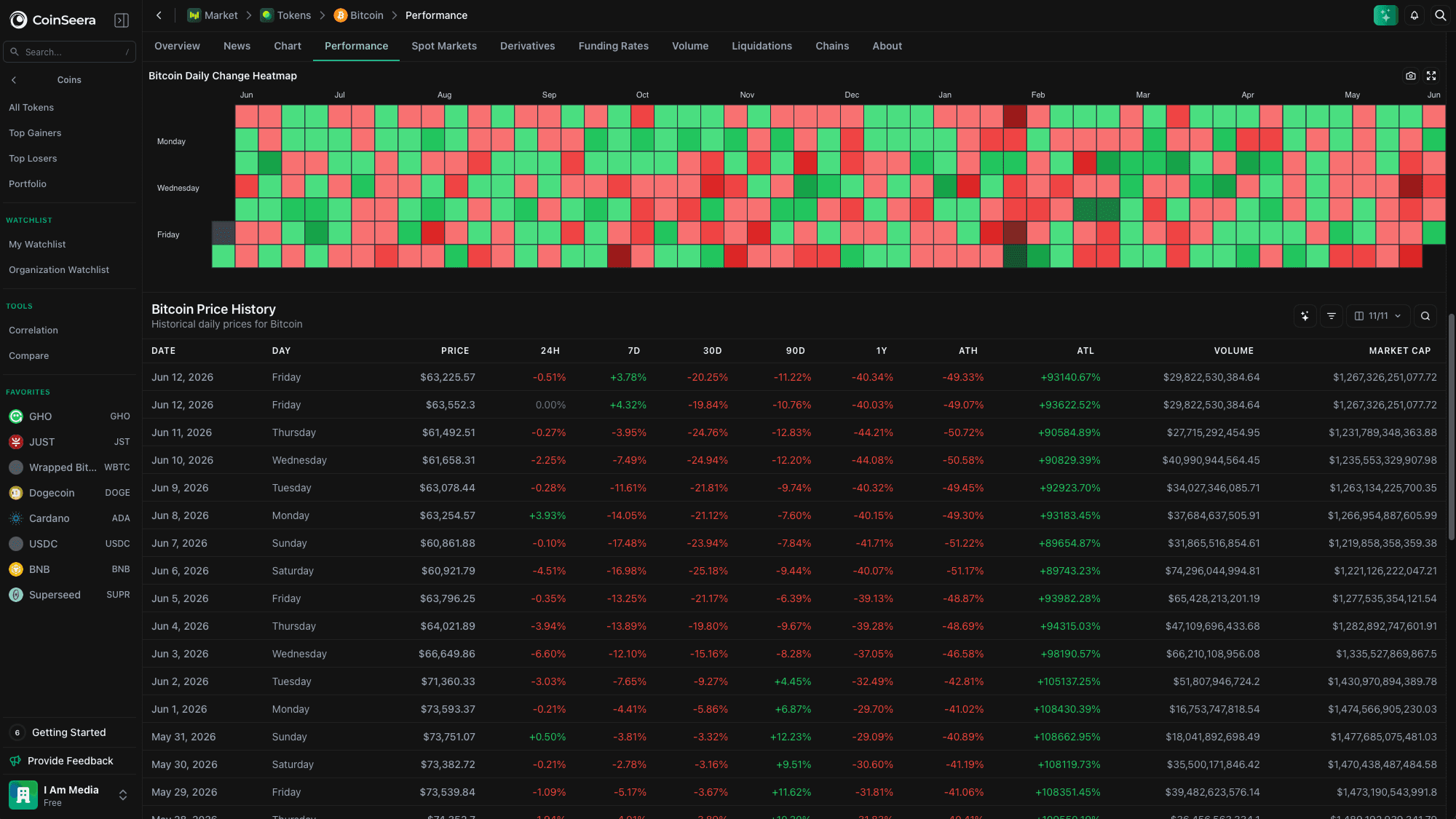Click the BNB icon in favorites
Viewport: 1456px width, 819px height.
pos(16,569)
